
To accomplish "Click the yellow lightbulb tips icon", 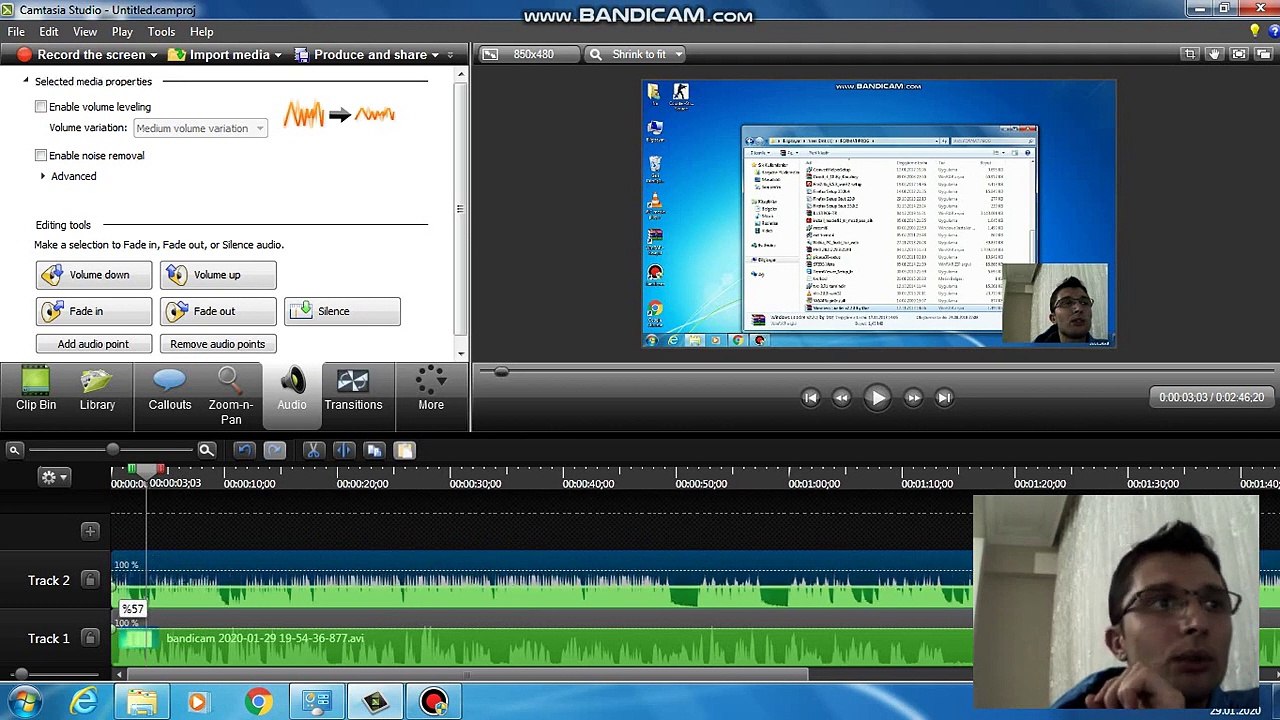I will (x=1255, y=32).
